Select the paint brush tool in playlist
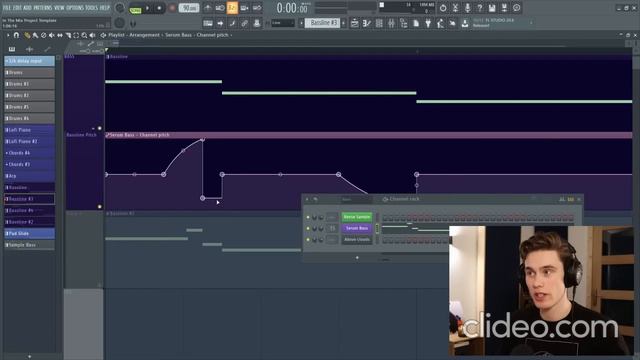 click(x=35, y=36)
